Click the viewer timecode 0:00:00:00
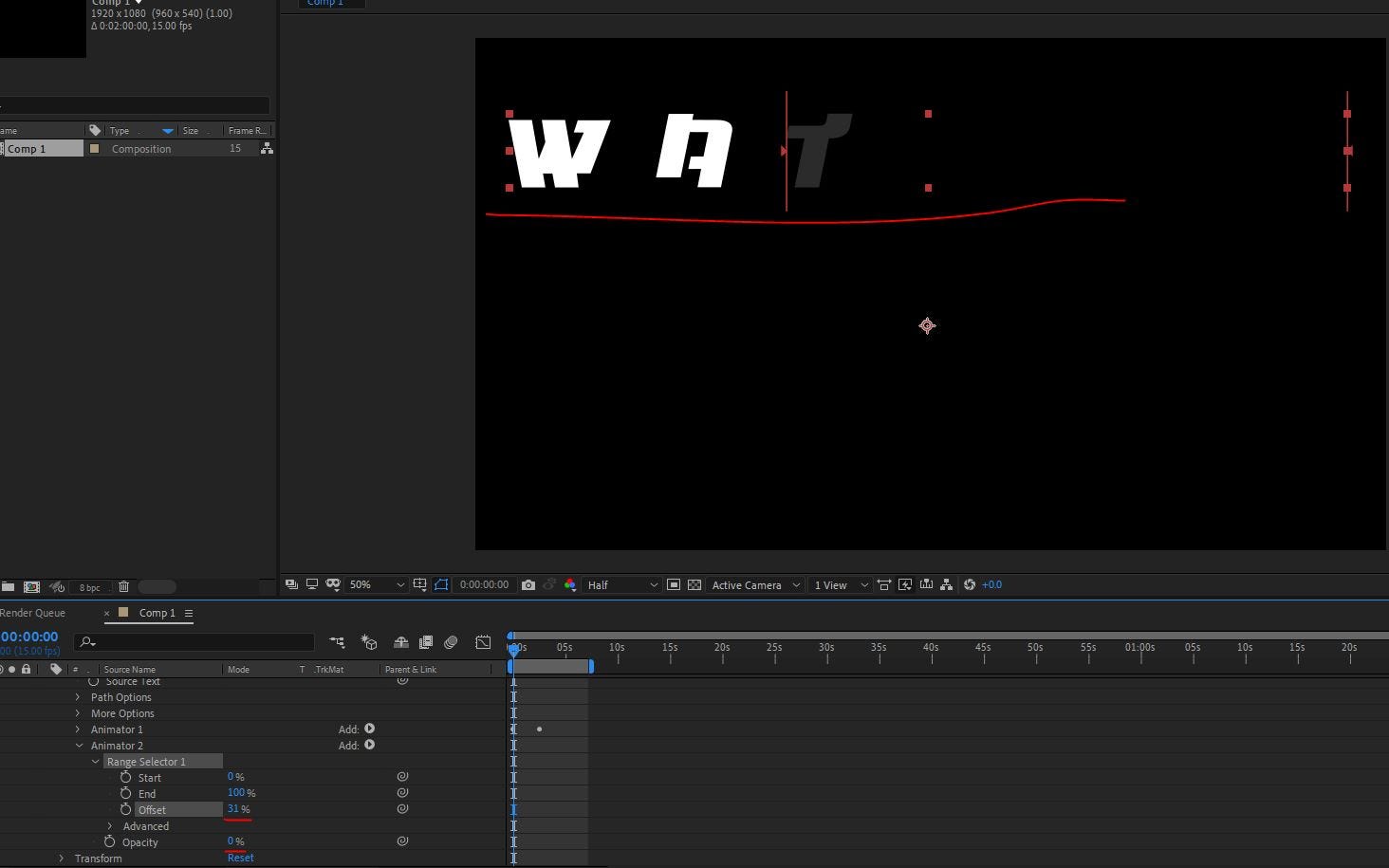The height and width of the screenshot is (868, 1389). coord(484,584)
